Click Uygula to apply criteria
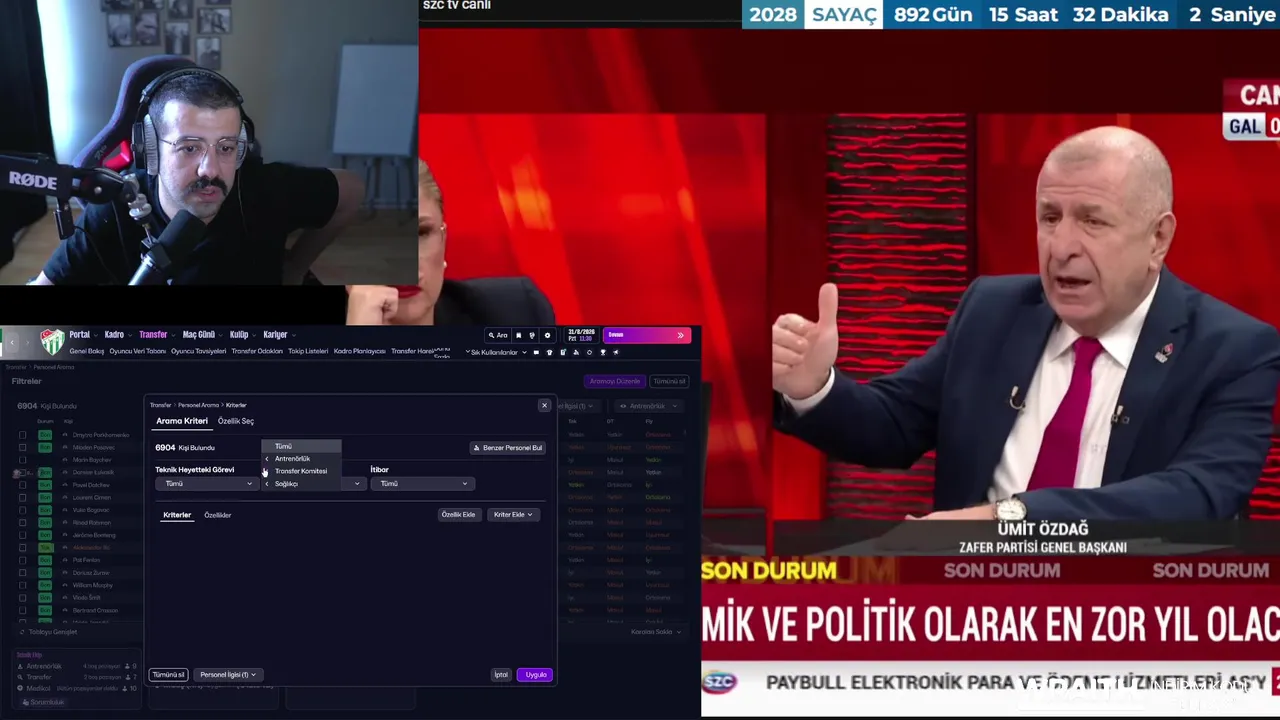 click(x=535, y=675)
